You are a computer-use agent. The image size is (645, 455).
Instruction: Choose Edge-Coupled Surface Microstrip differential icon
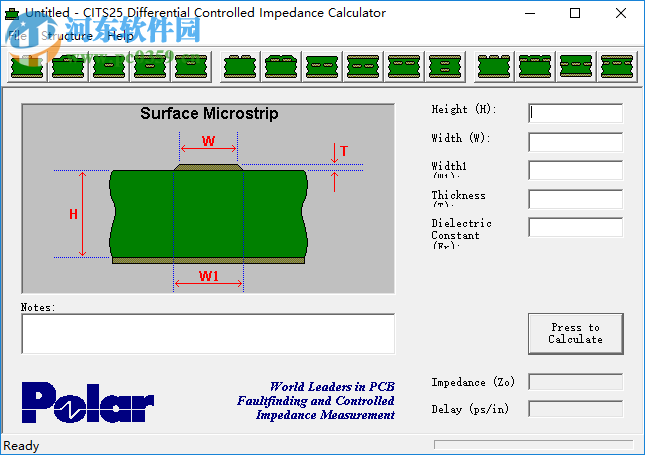(x=240, y=67)
